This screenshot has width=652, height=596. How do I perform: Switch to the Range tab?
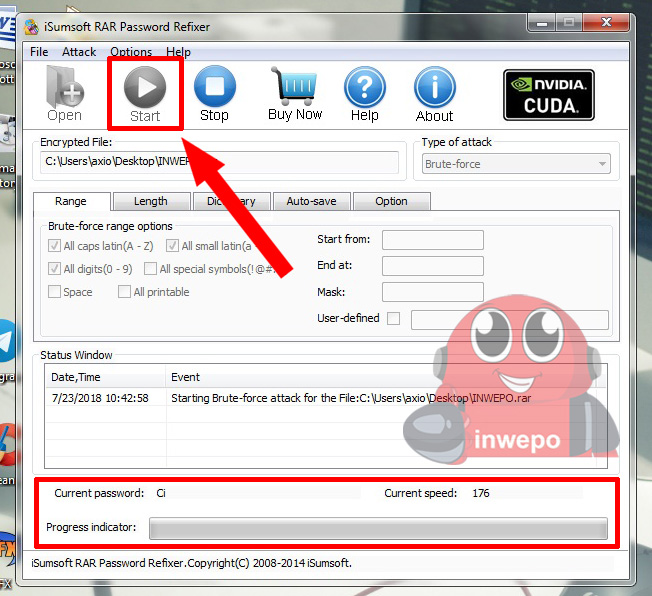coord(71,201)
